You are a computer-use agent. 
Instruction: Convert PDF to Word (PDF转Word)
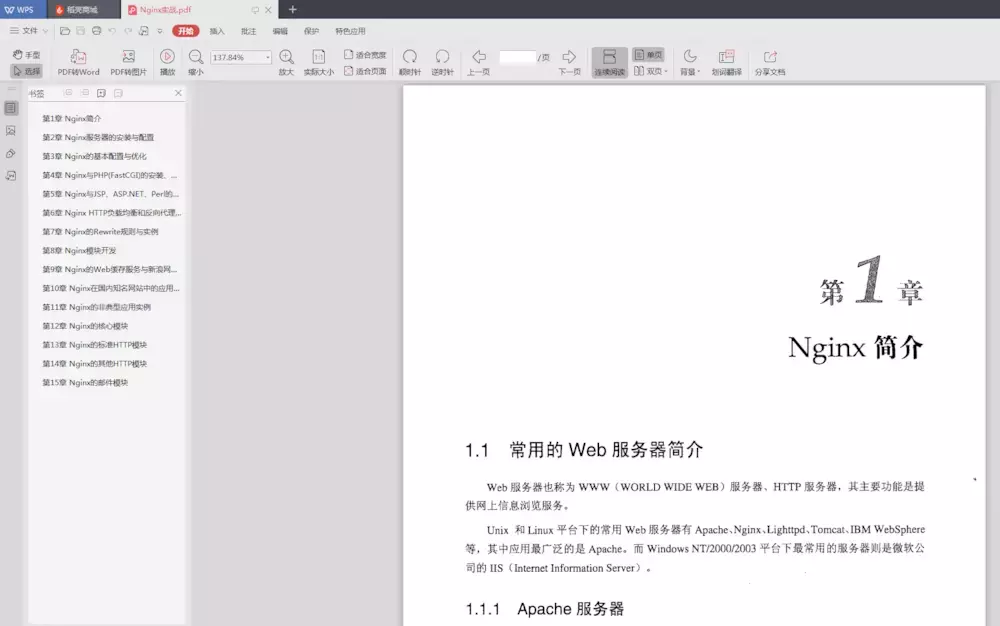click(78, 62)
